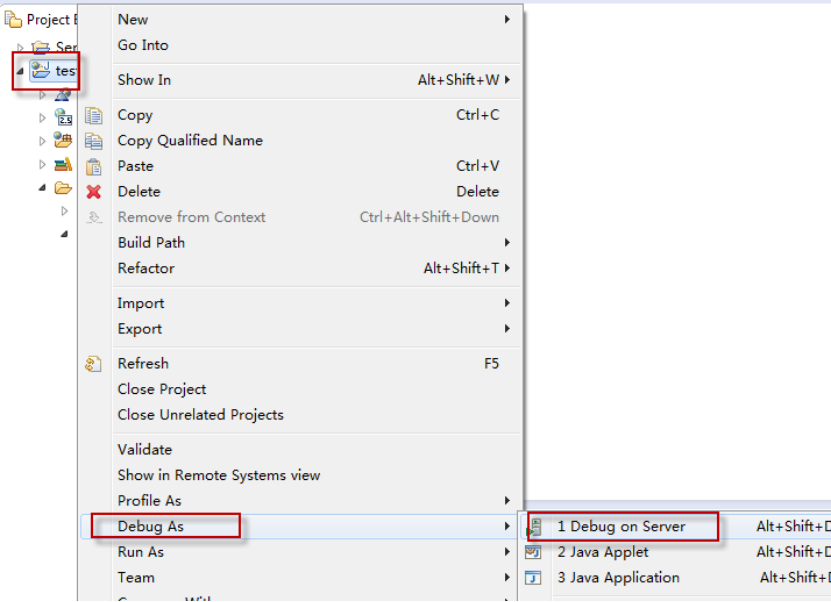831x602 pixels.
Task: Open the Team submenu
Action: (301, 577)
